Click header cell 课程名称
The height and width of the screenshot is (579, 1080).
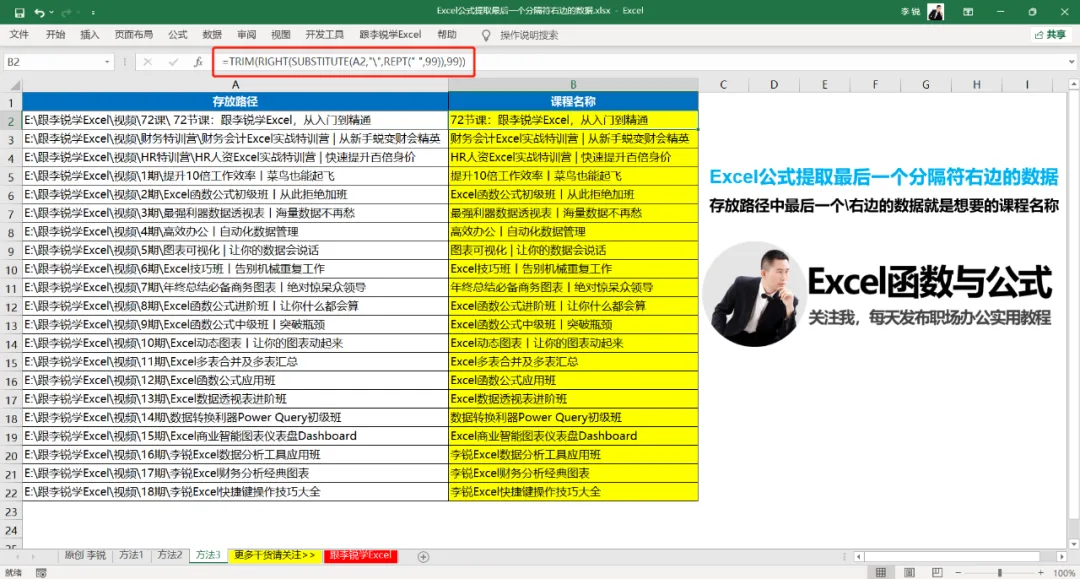[x=573, y=101]
